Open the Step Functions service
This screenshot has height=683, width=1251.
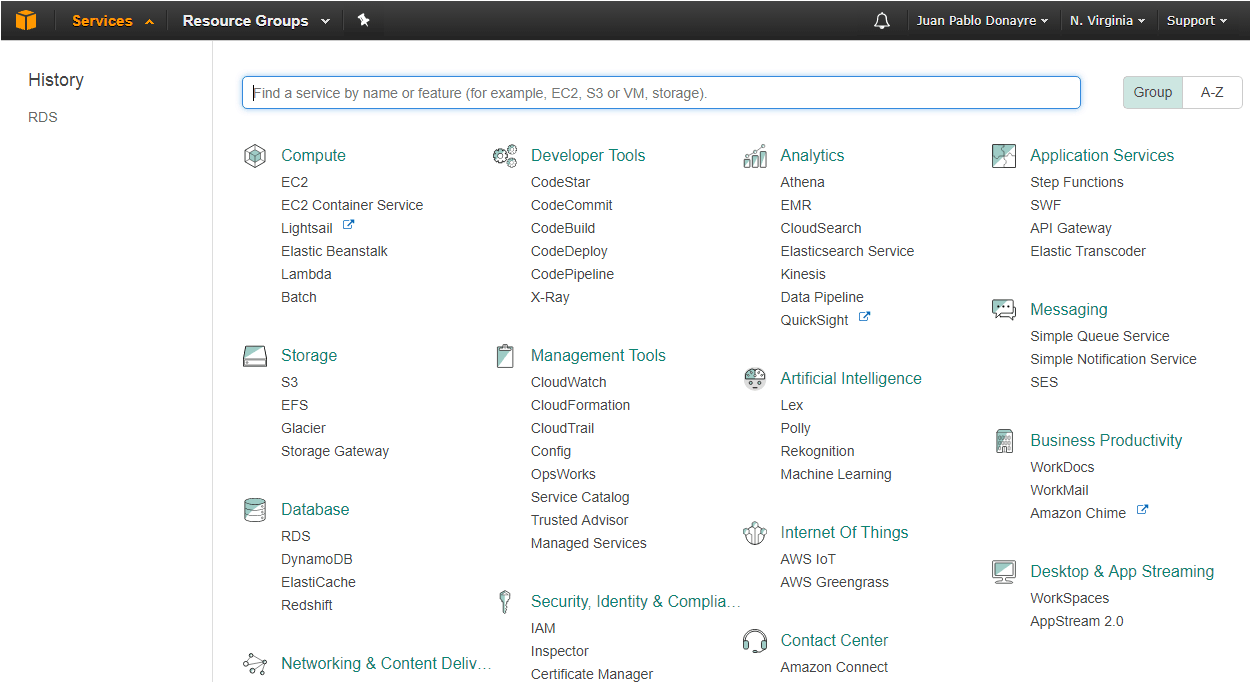coord(1077,182)
